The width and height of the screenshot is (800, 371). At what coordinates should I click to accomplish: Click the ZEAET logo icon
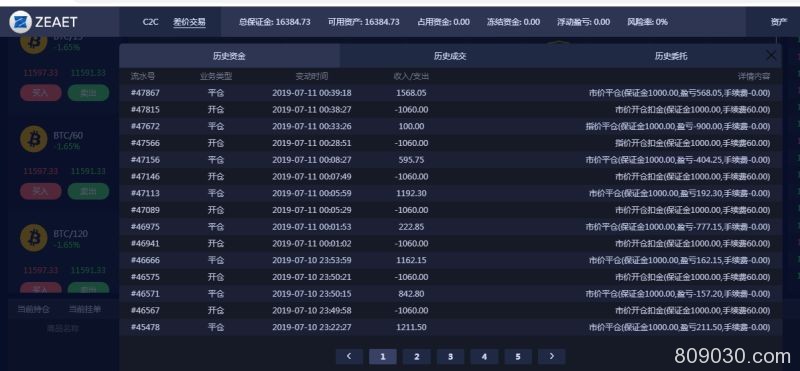20,21
